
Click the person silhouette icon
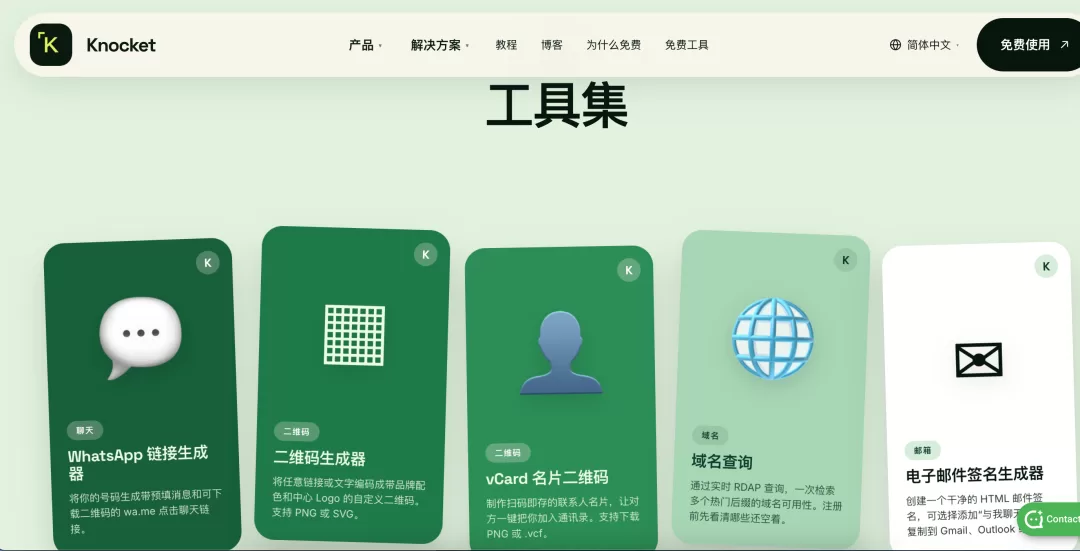(x=561, y=353)
